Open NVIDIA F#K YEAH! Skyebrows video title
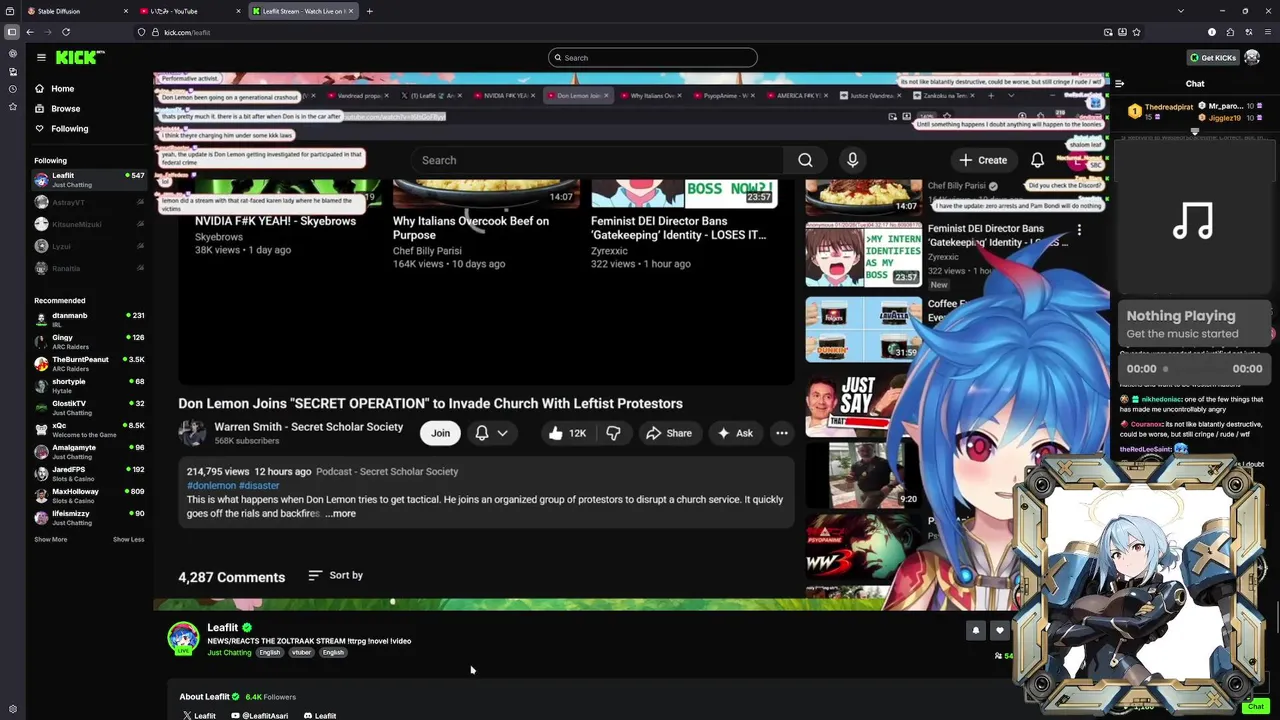 (275, 221)
